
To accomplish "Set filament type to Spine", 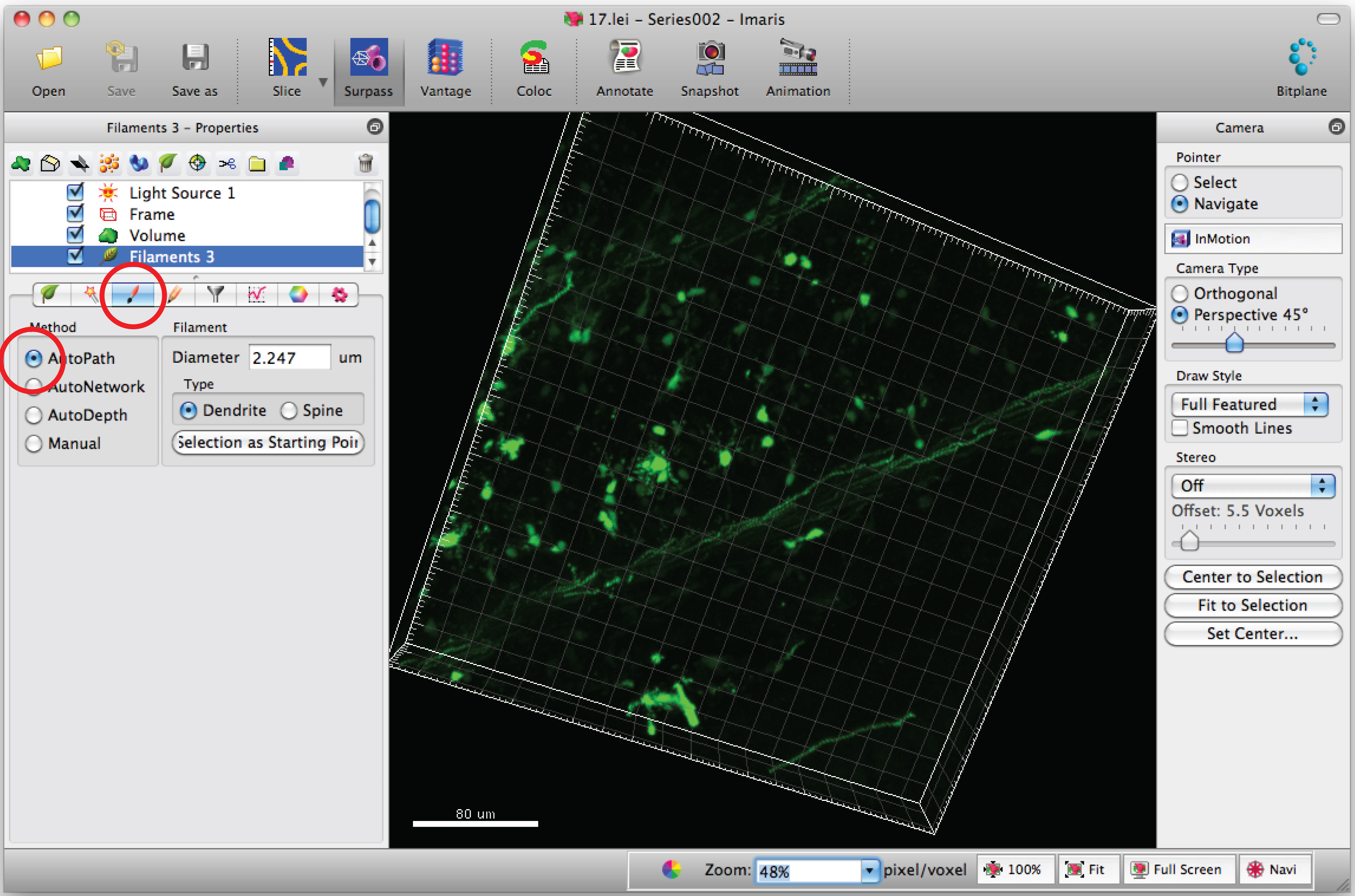I will (x=289, y=410).
